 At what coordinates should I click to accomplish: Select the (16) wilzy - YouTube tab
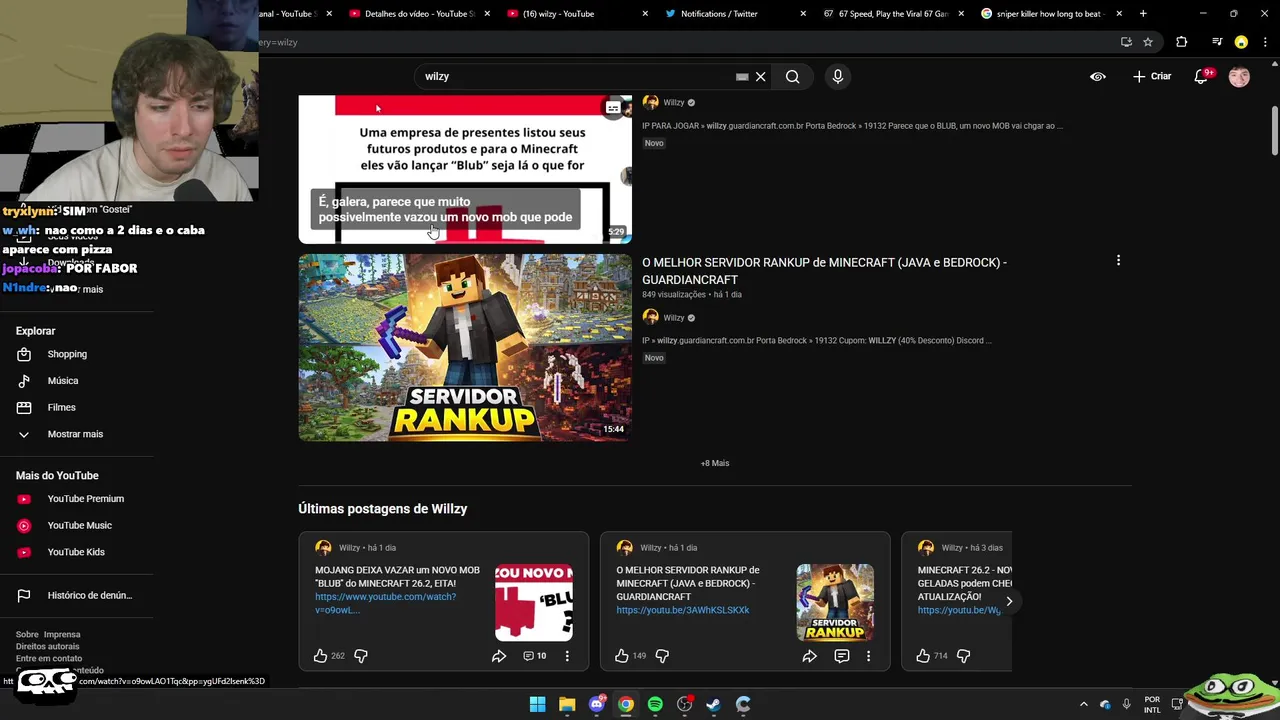(x=575, y=14)
